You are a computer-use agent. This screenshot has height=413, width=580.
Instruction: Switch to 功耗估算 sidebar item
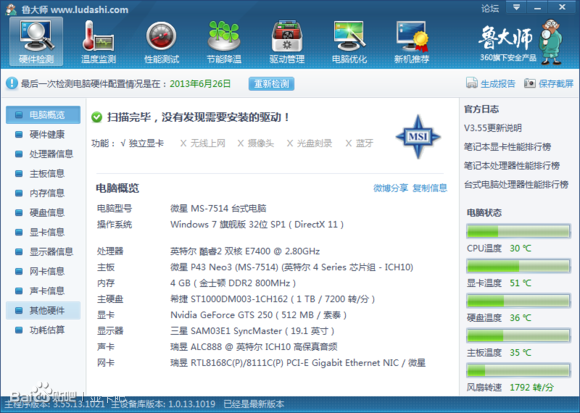point(43,330)
